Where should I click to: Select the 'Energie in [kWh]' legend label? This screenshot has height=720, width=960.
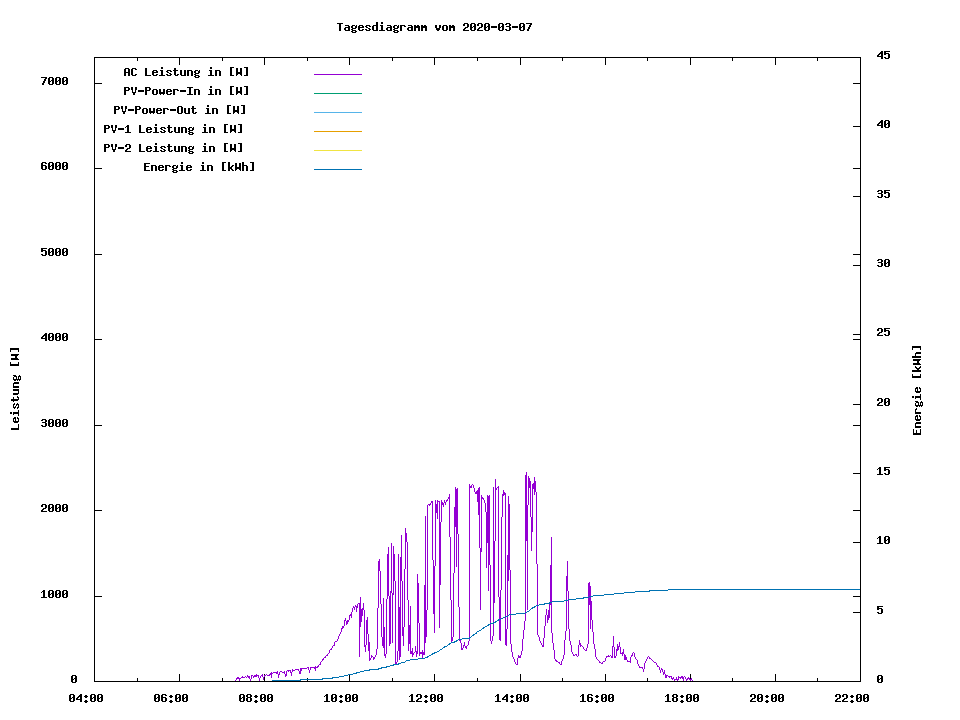pos(199,167)
